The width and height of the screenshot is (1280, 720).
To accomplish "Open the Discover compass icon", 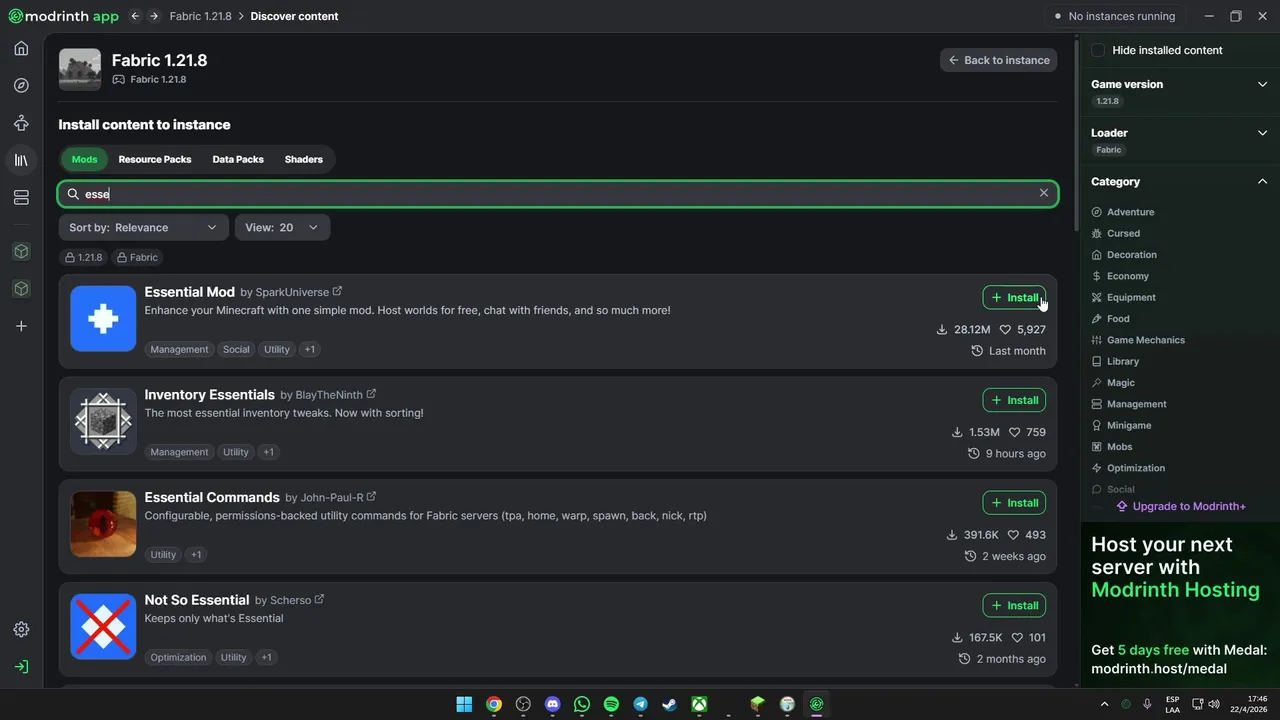I will click(21, 85).
